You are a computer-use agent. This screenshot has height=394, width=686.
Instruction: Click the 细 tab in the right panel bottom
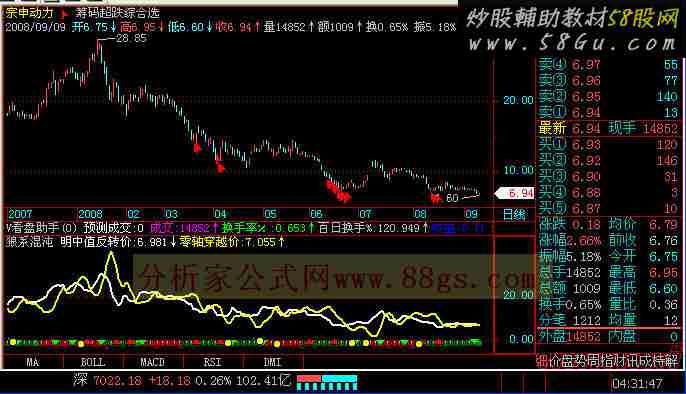pos(542,361)
